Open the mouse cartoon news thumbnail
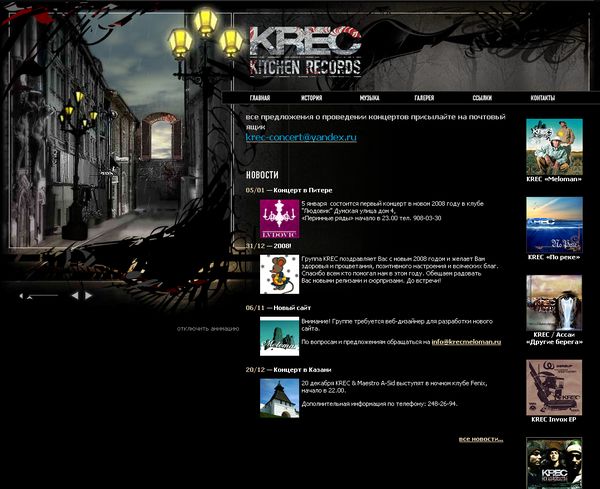 tap(279, 274)
